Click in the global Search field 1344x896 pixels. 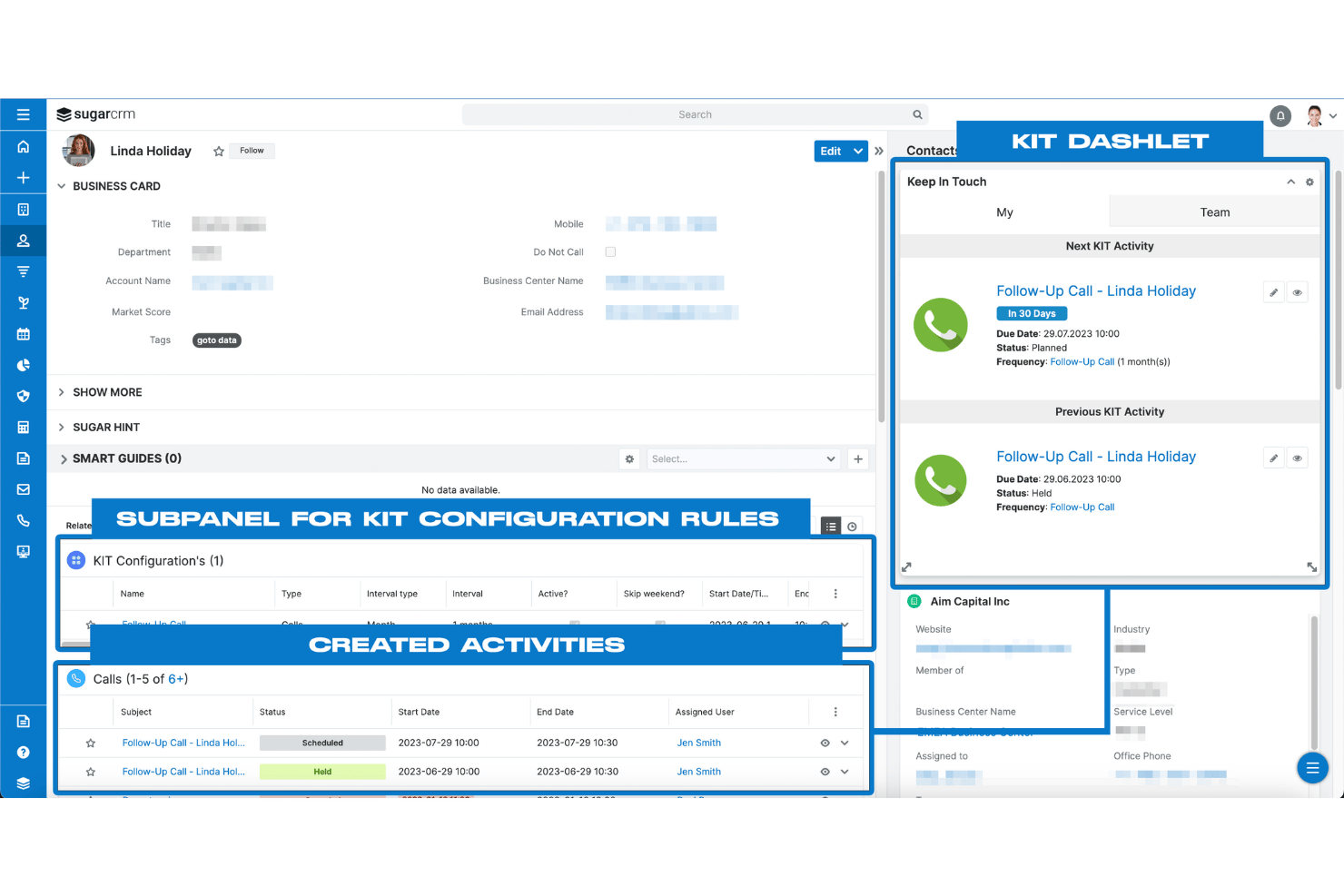tap(695, 114)
